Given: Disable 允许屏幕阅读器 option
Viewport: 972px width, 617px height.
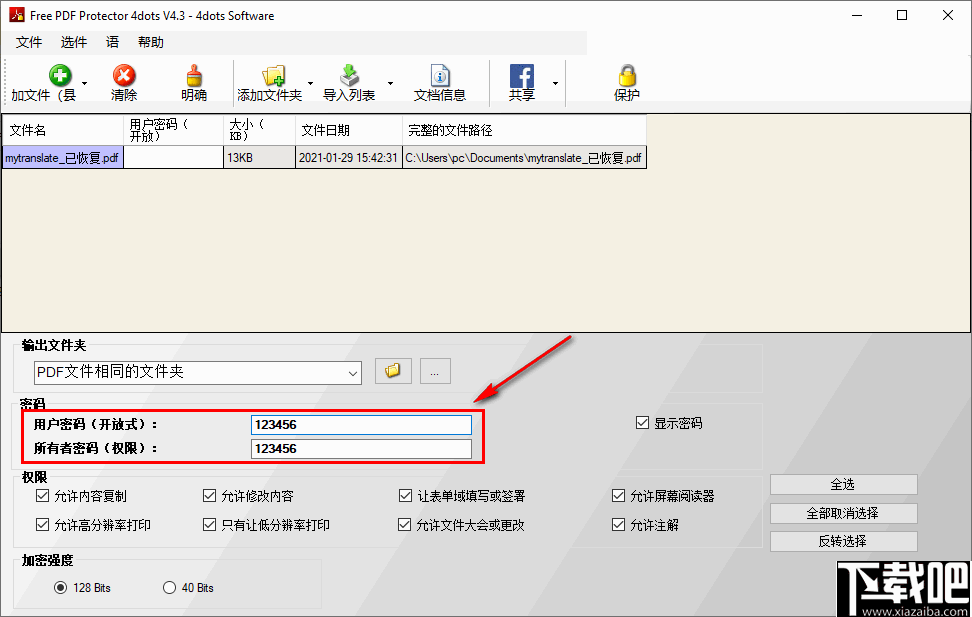Looking at the screenshot, I should coord(619,495).
